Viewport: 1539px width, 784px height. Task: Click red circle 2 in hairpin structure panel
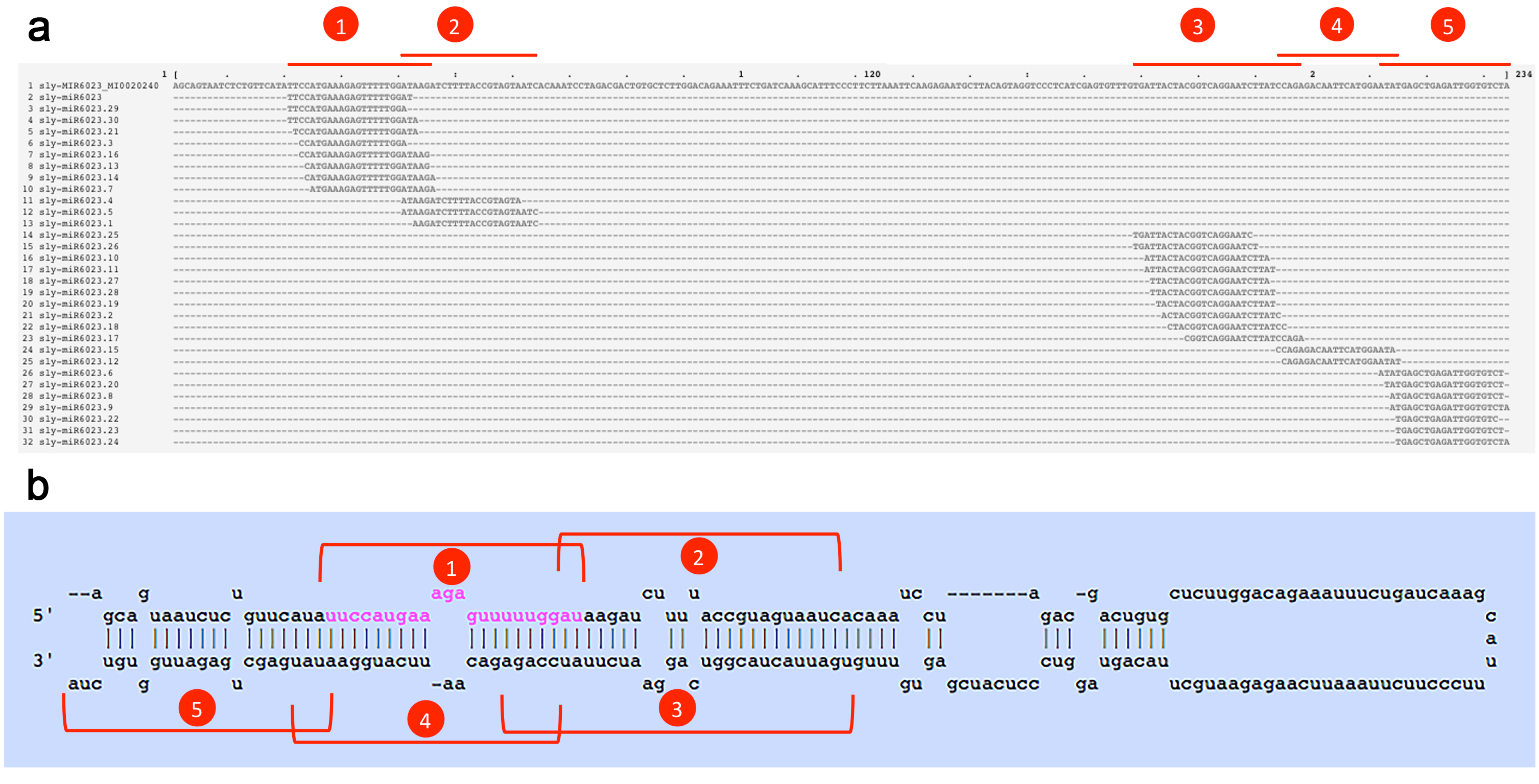[x=699, y=556]
